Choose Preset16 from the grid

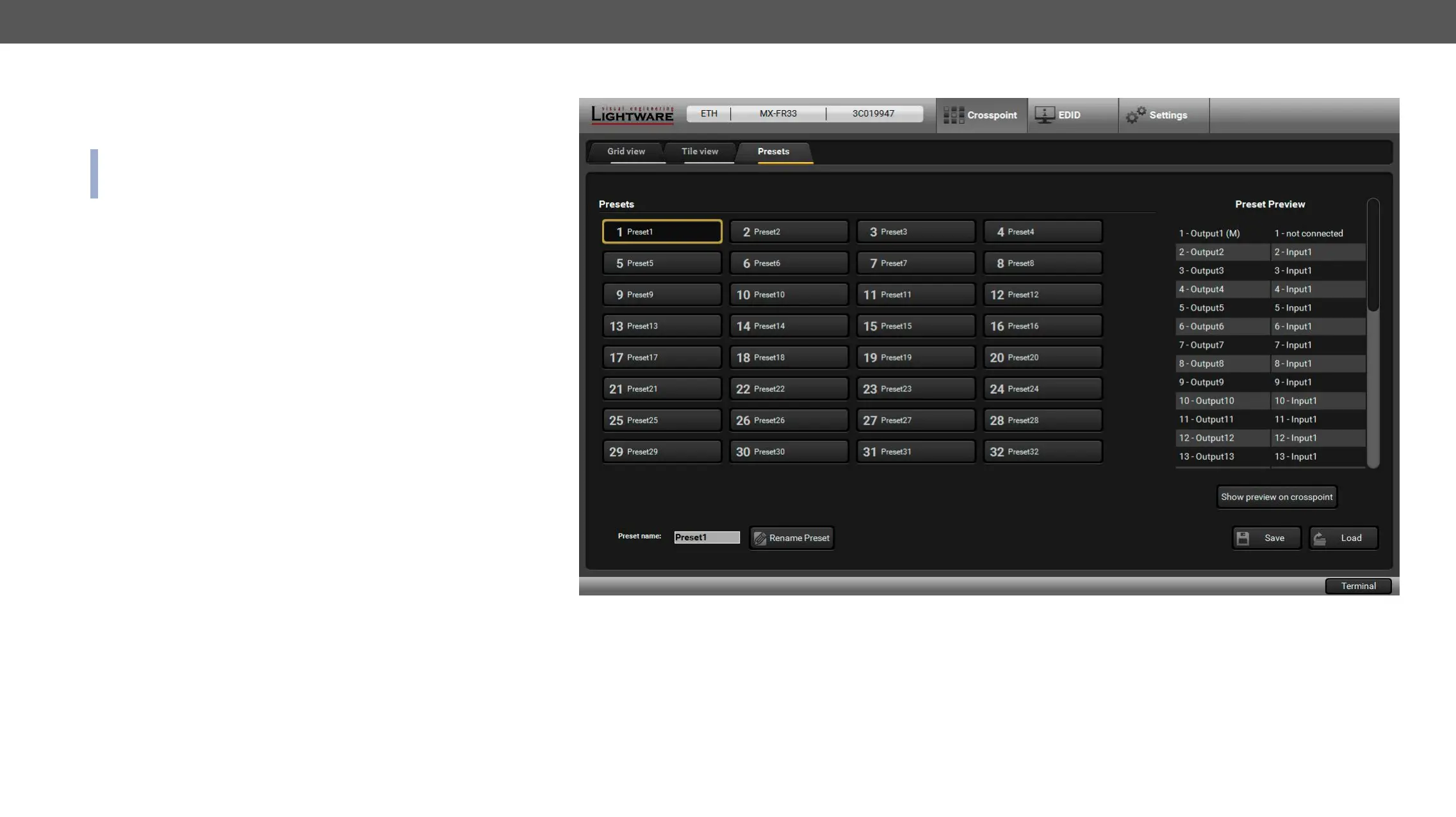click(1042, 326)
